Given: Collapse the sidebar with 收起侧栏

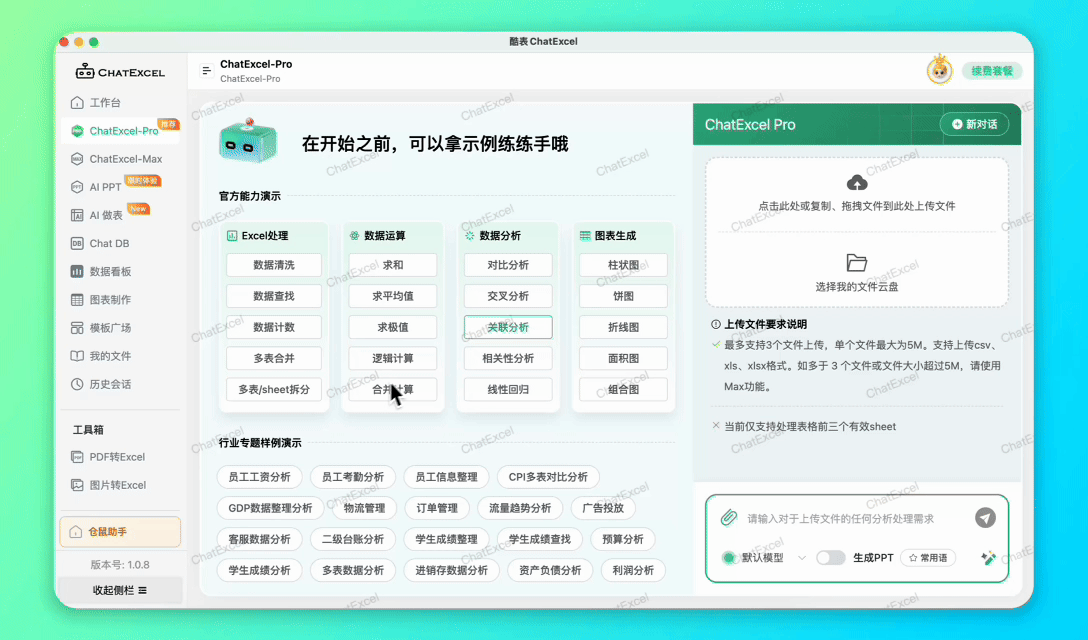Looking at the screenshot, I should coord(120,590).
